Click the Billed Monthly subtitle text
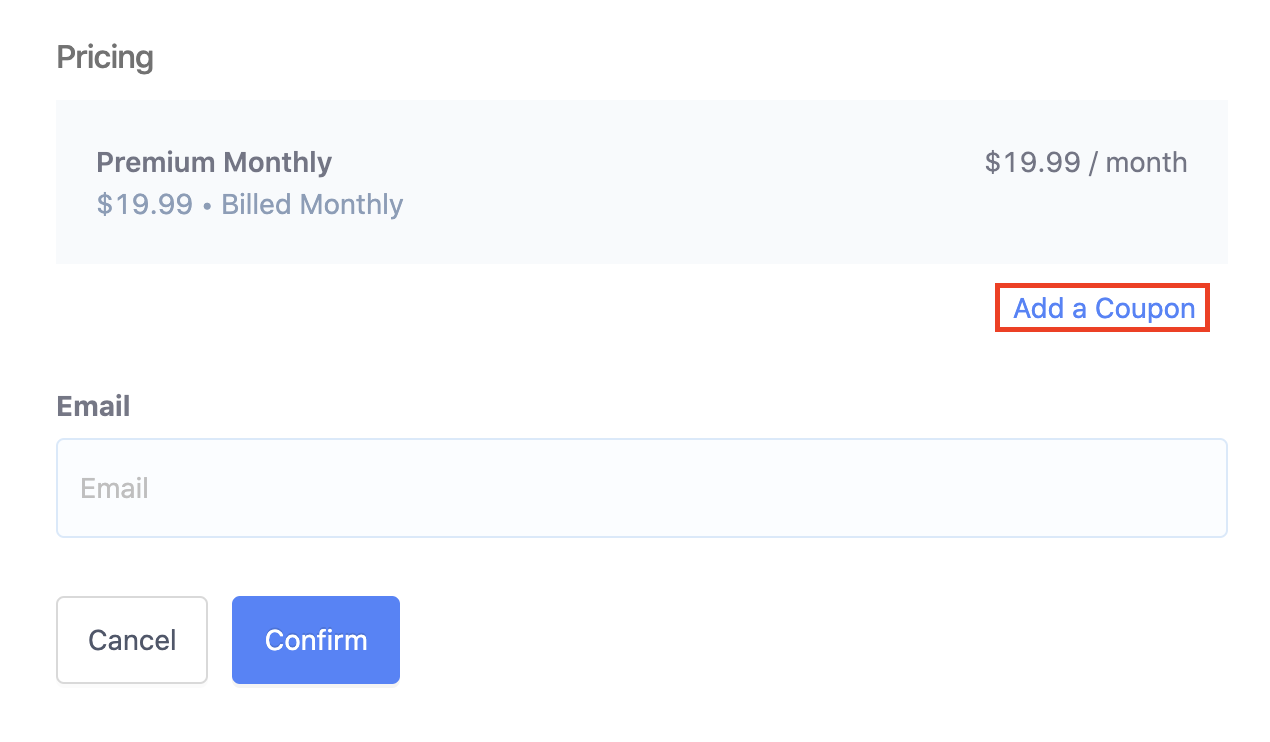 (x=312, y=204)
